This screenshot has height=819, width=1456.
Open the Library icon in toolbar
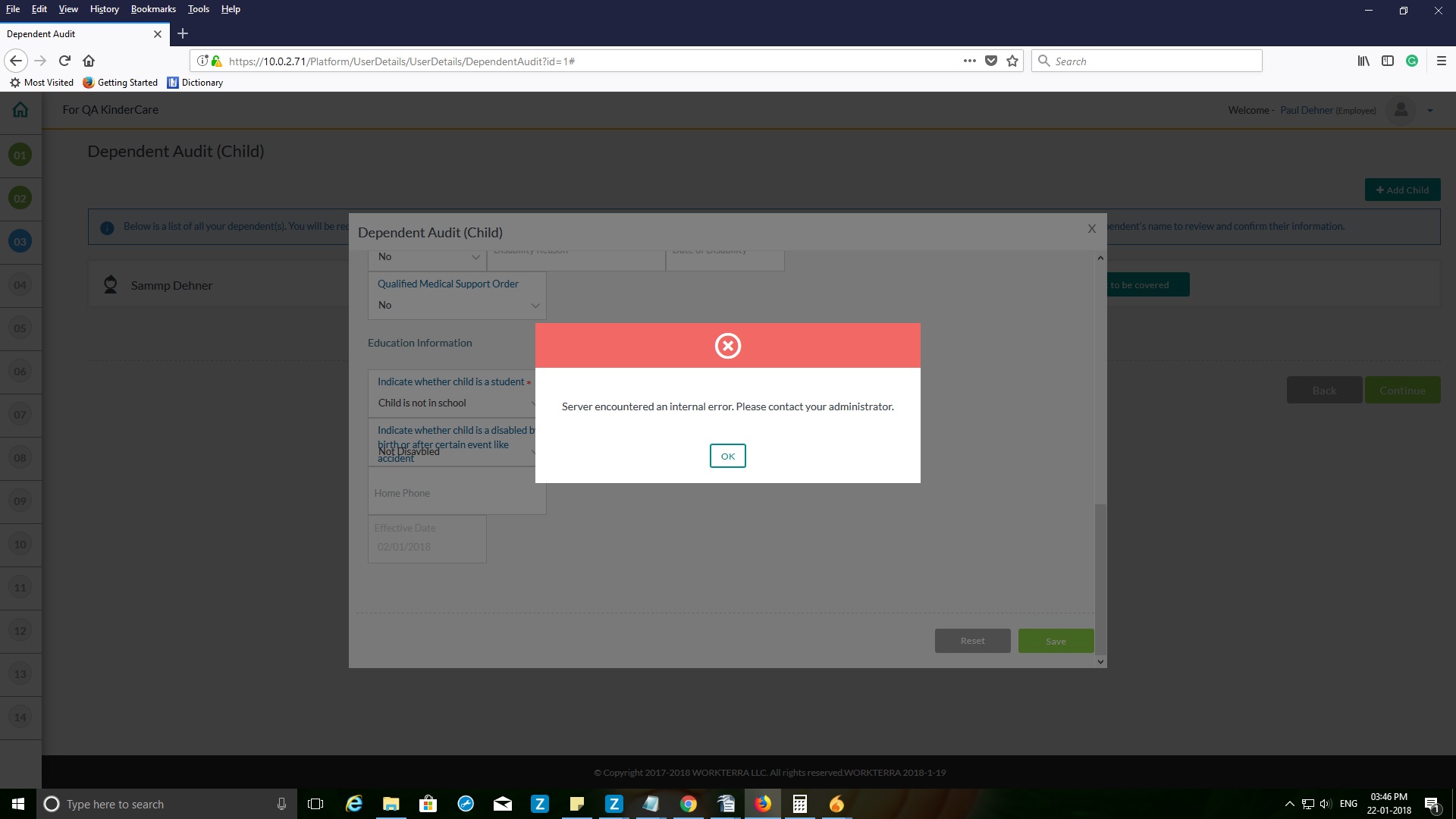pyautogui.click(x=1363, y=61)
